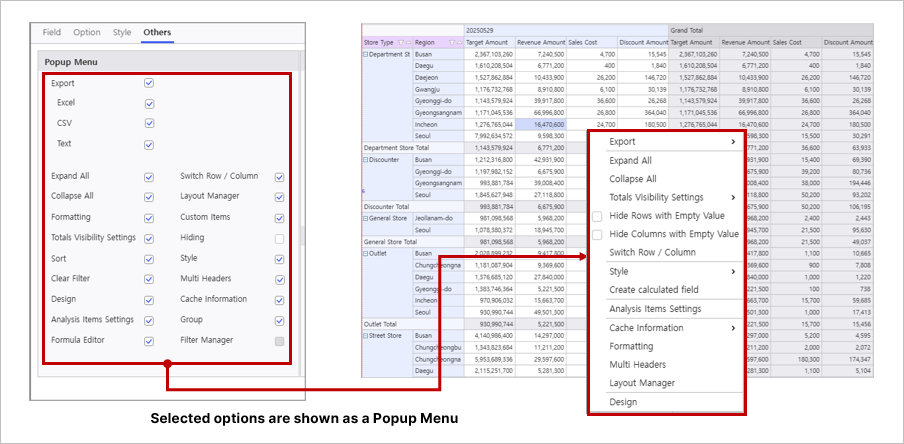The width and height of the screenshot is (904, 444).
Task: Toggle the Formatting checkbox in settings panel
Action: (x=149, y=218)
